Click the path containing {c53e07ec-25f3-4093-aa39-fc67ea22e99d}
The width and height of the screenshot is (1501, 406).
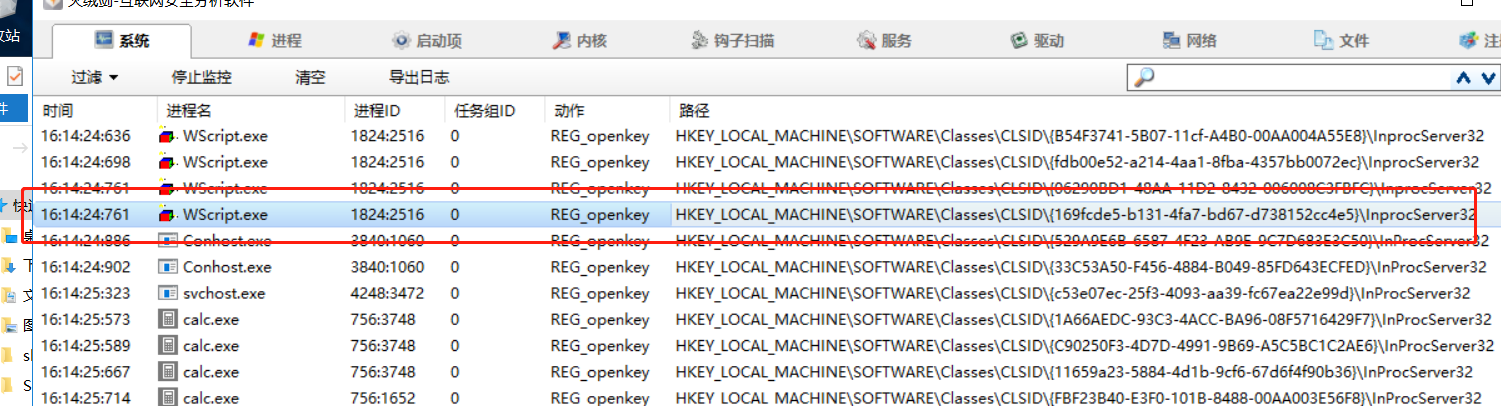pyautogui.click(x=1072, y=293)
